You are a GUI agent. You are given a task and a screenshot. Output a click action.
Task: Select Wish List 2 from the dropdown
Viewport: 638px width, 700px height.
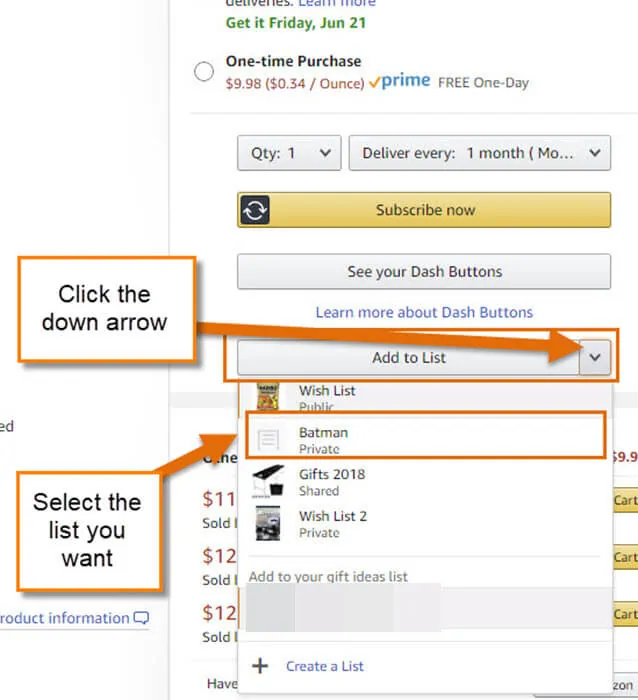pos(425,524)
